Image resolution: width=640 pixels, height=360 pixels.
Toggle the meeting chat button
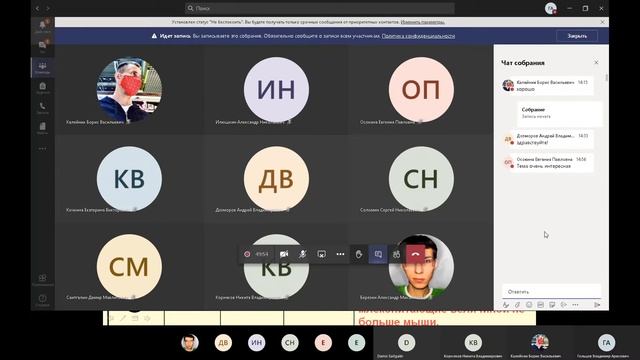[x=378, y=254]
